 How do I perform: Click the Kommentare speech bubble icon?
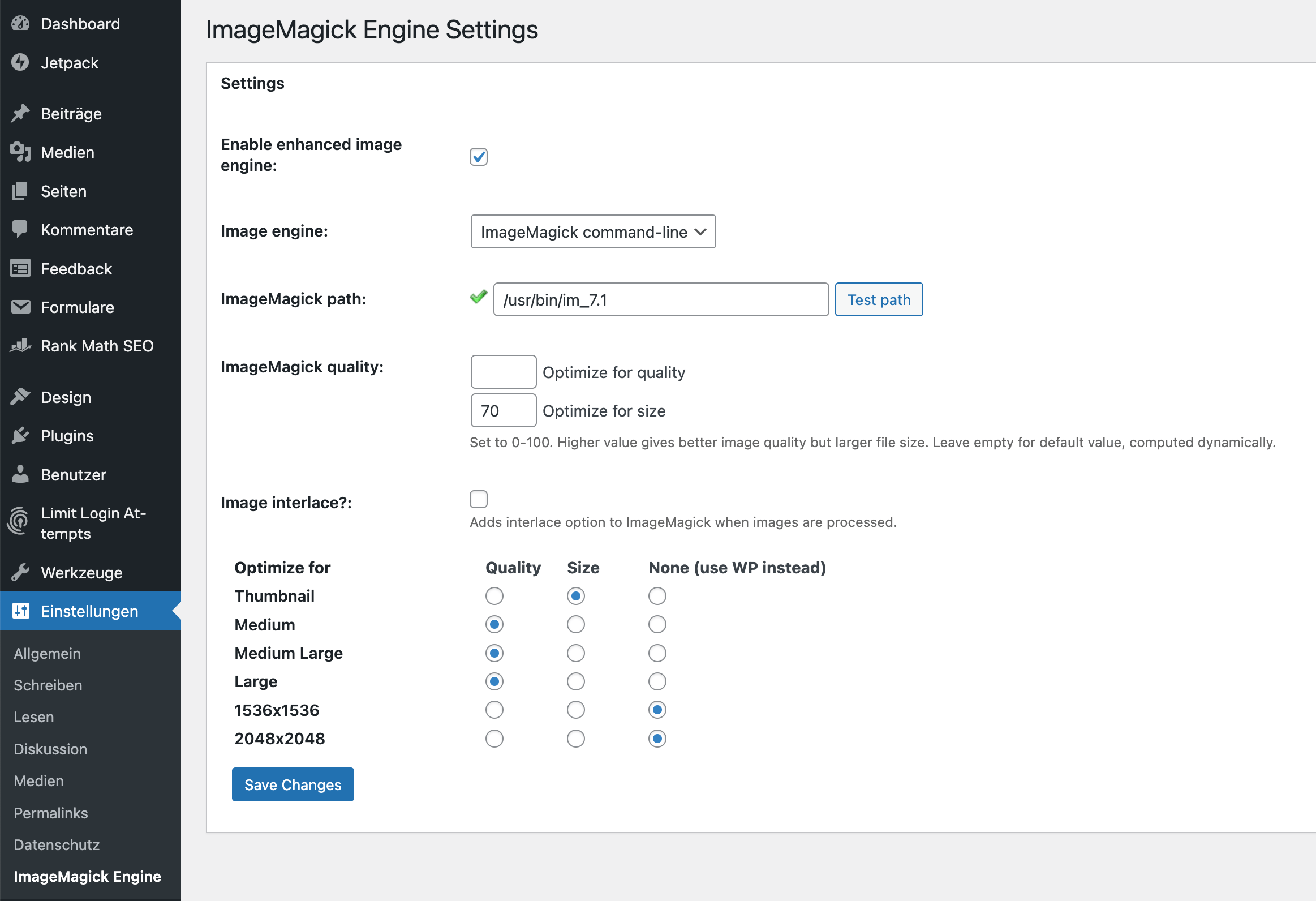coord(20,229)
